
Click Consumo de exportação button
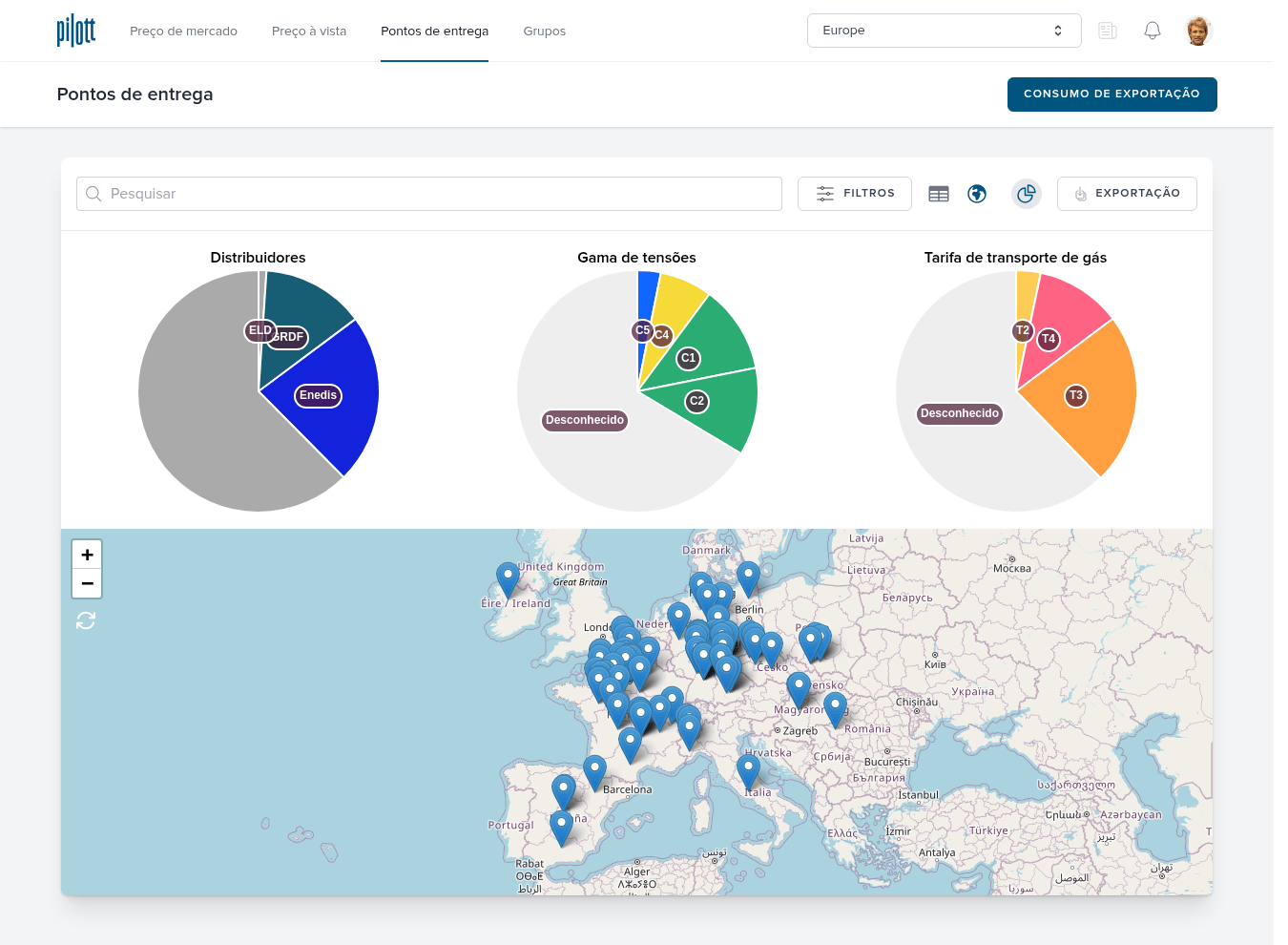(x=1111, y=94)
